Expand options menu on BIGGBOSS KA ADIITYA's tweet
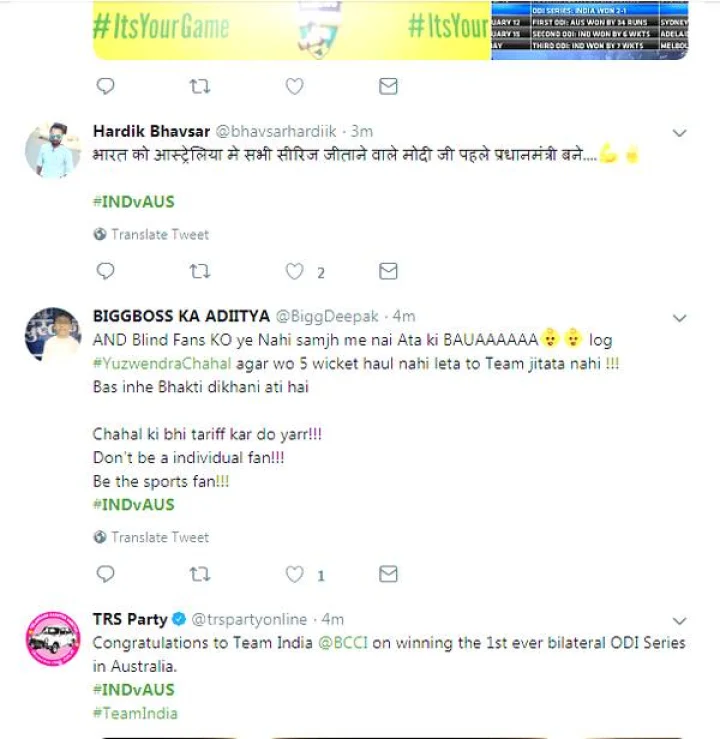The height and width of the screenshot is (739, 720). (x=679, y=318)
